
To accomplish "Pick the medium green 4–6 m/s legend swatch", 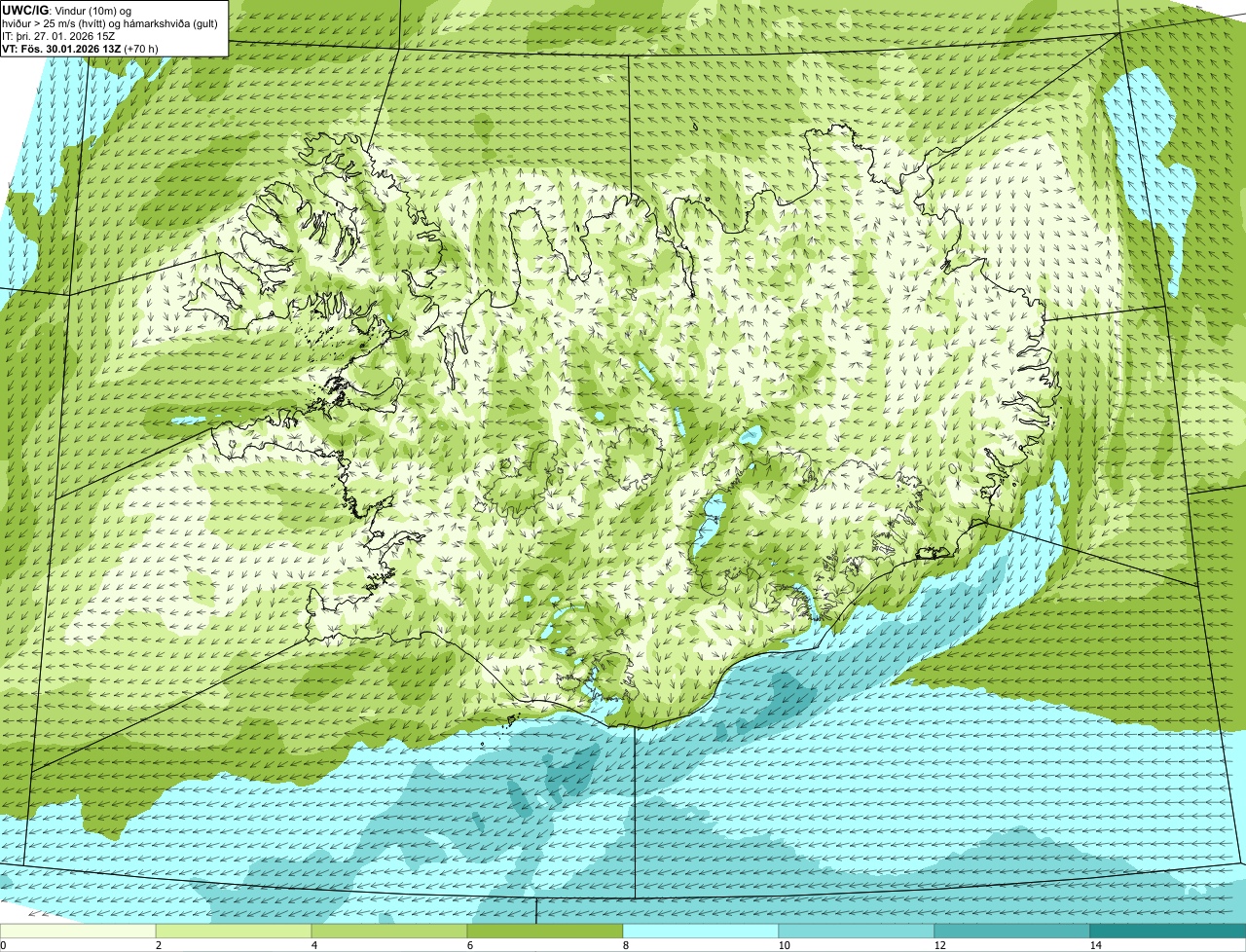I will pos(389,931).
